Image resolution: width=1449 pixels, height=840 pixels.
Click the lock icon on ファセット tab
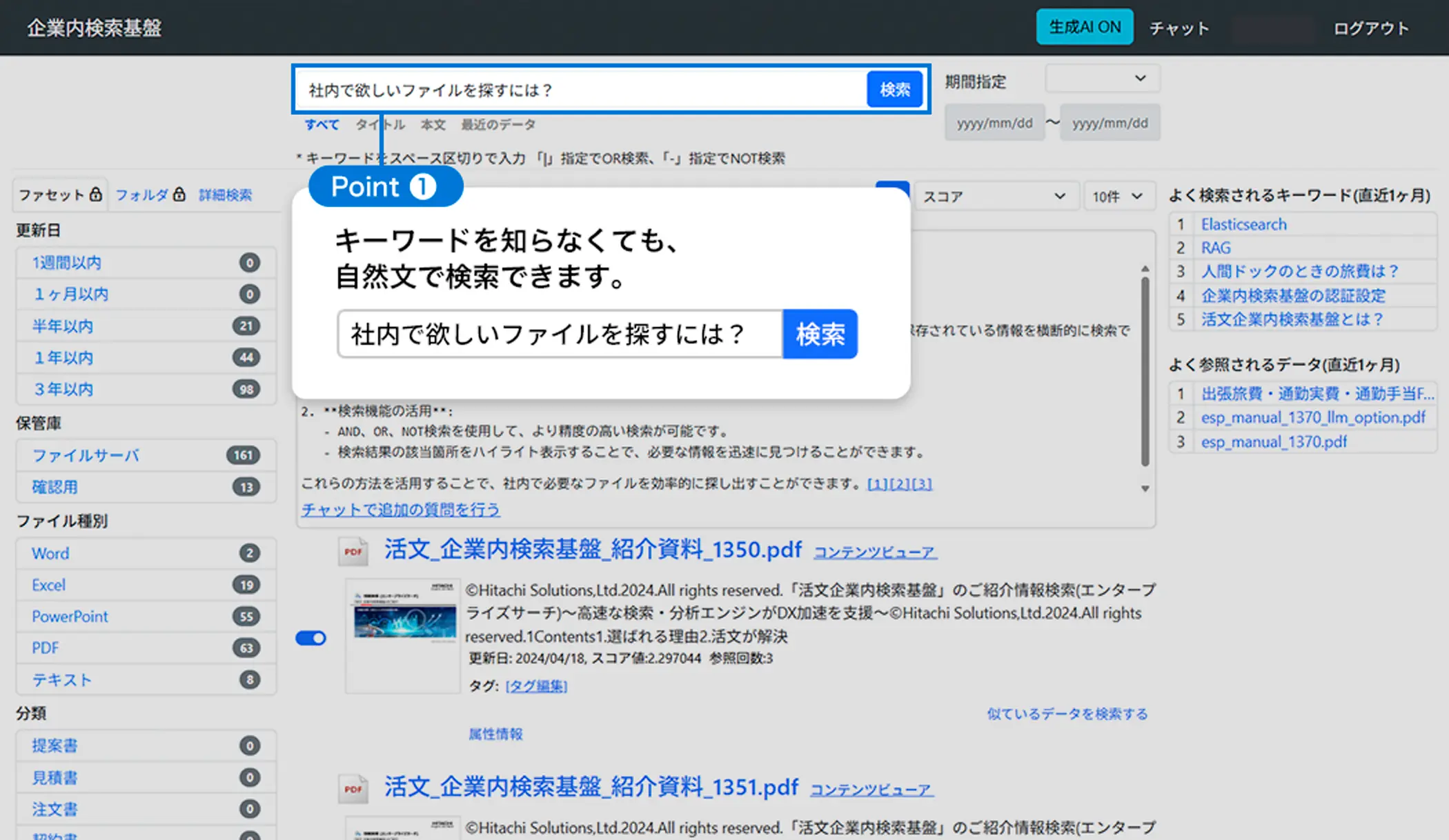click(x=96, y=194)
